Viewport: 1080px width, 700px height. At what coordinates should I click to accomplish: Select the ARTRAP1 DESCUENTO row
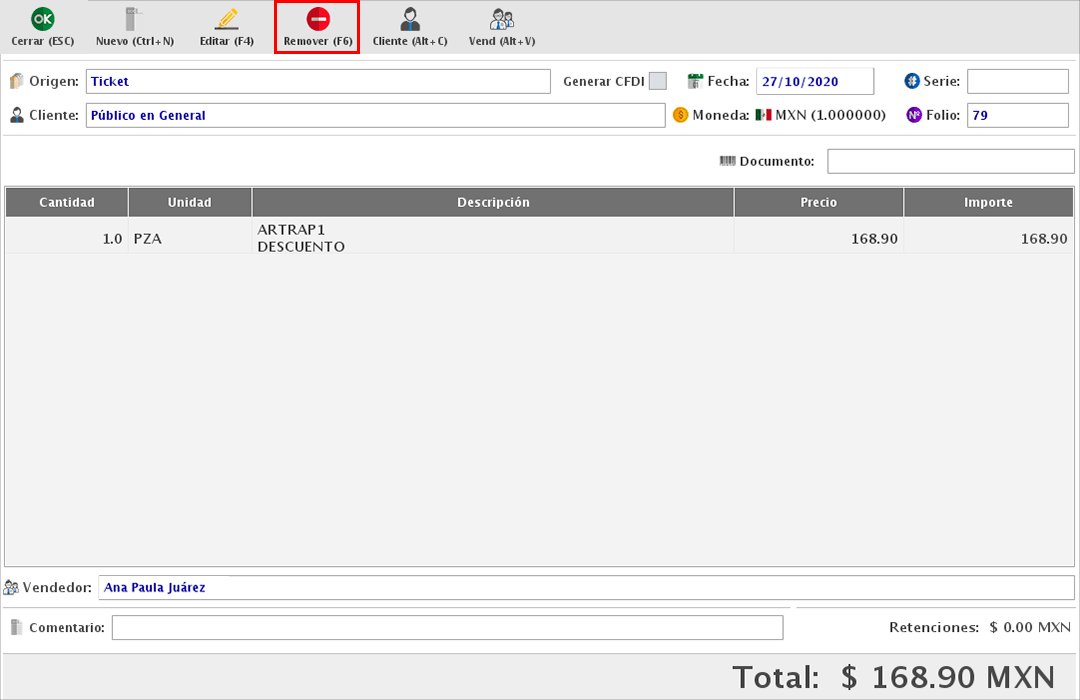tap(492, 238)
